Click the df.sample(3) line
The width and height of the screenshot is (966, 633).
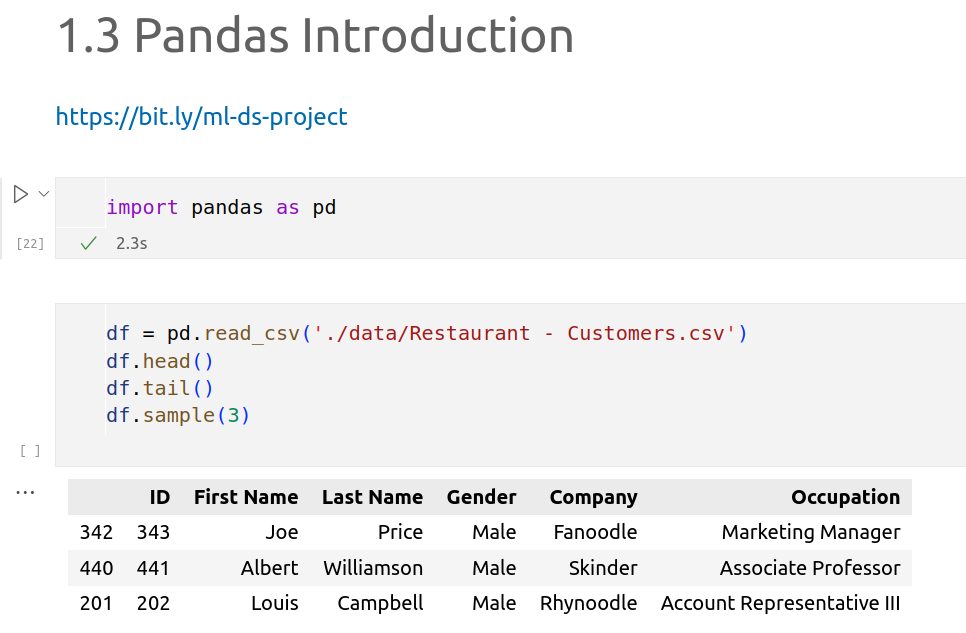click(x=178, y=415)
